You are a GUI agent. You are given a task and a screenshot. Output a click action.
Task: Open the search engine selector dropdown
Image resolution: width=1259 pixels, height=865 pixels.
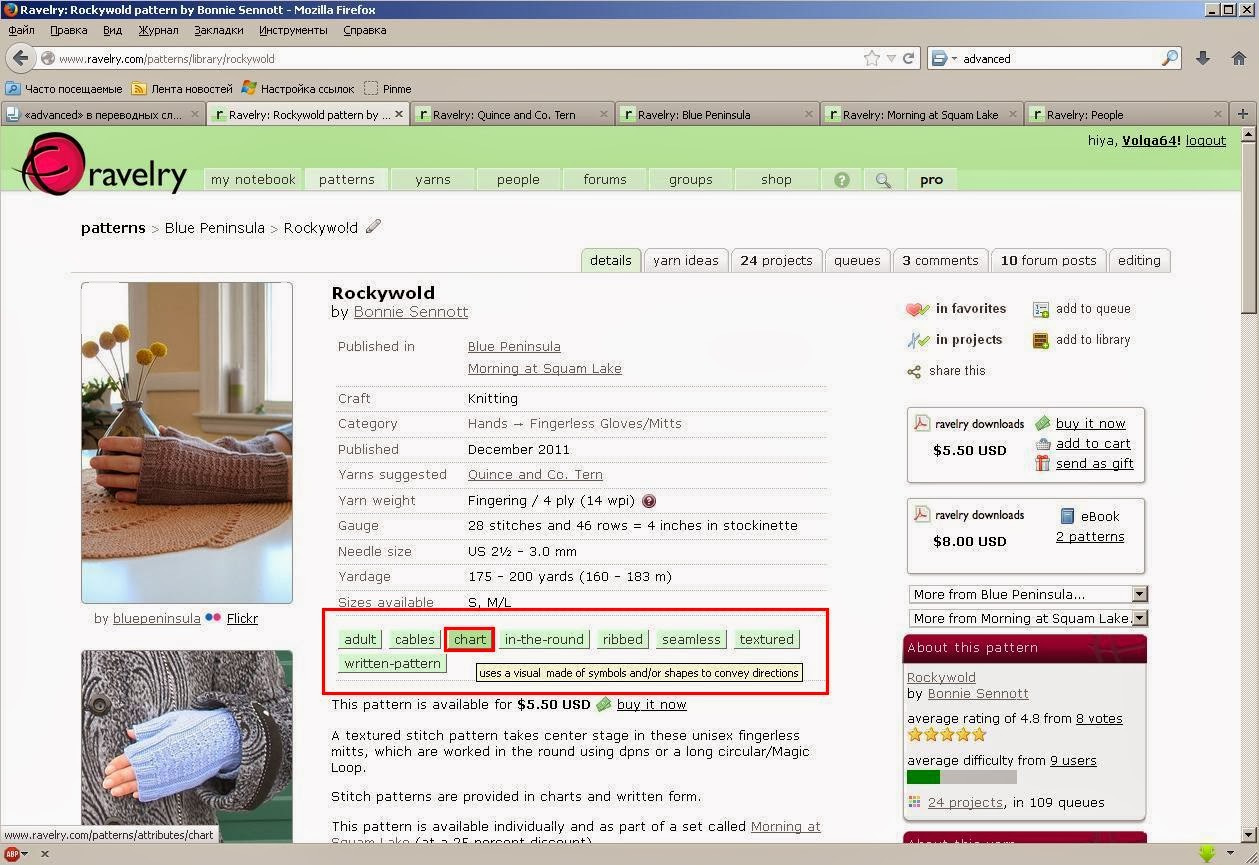click(x=943, y=58)
